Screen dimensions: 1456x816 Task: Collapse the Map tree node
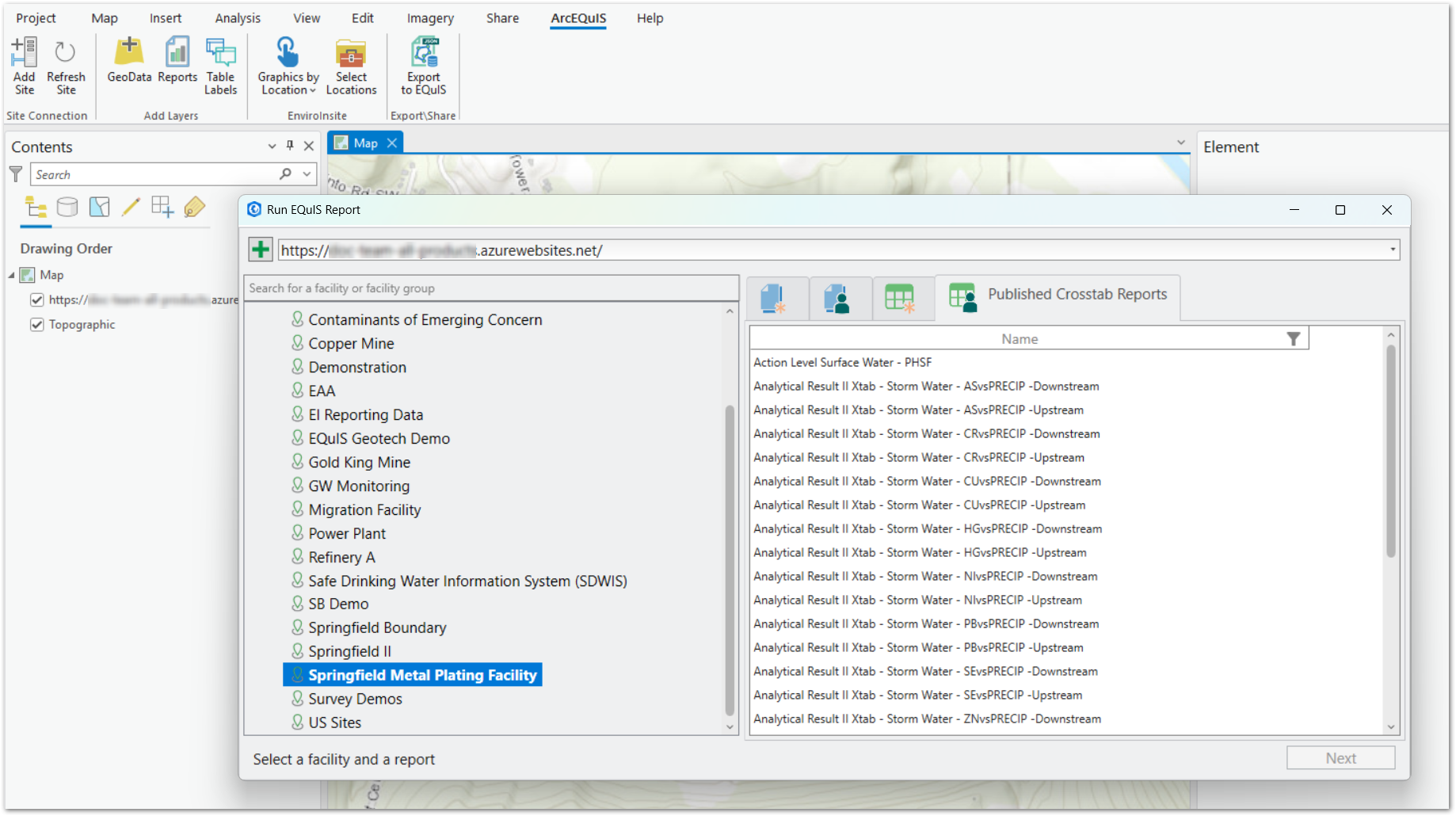(12, 275)
